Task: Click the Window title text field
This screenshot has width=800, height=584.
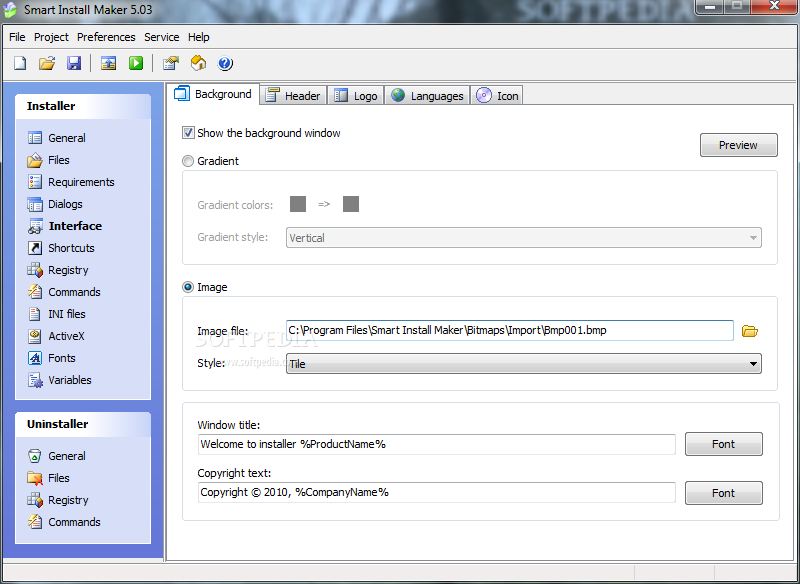Action: click(437, 444)
